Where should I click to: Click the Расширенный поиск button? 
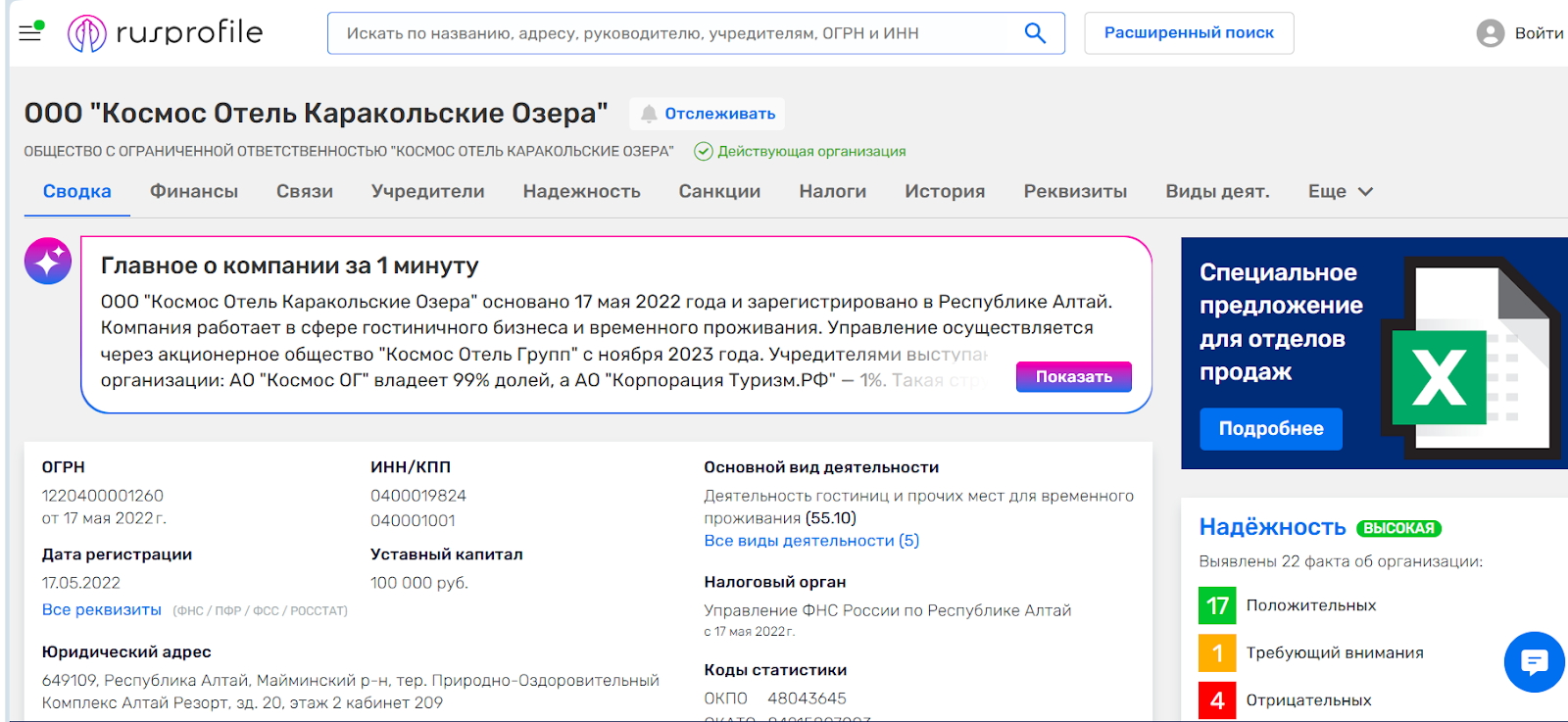[x=1189, y=33]
